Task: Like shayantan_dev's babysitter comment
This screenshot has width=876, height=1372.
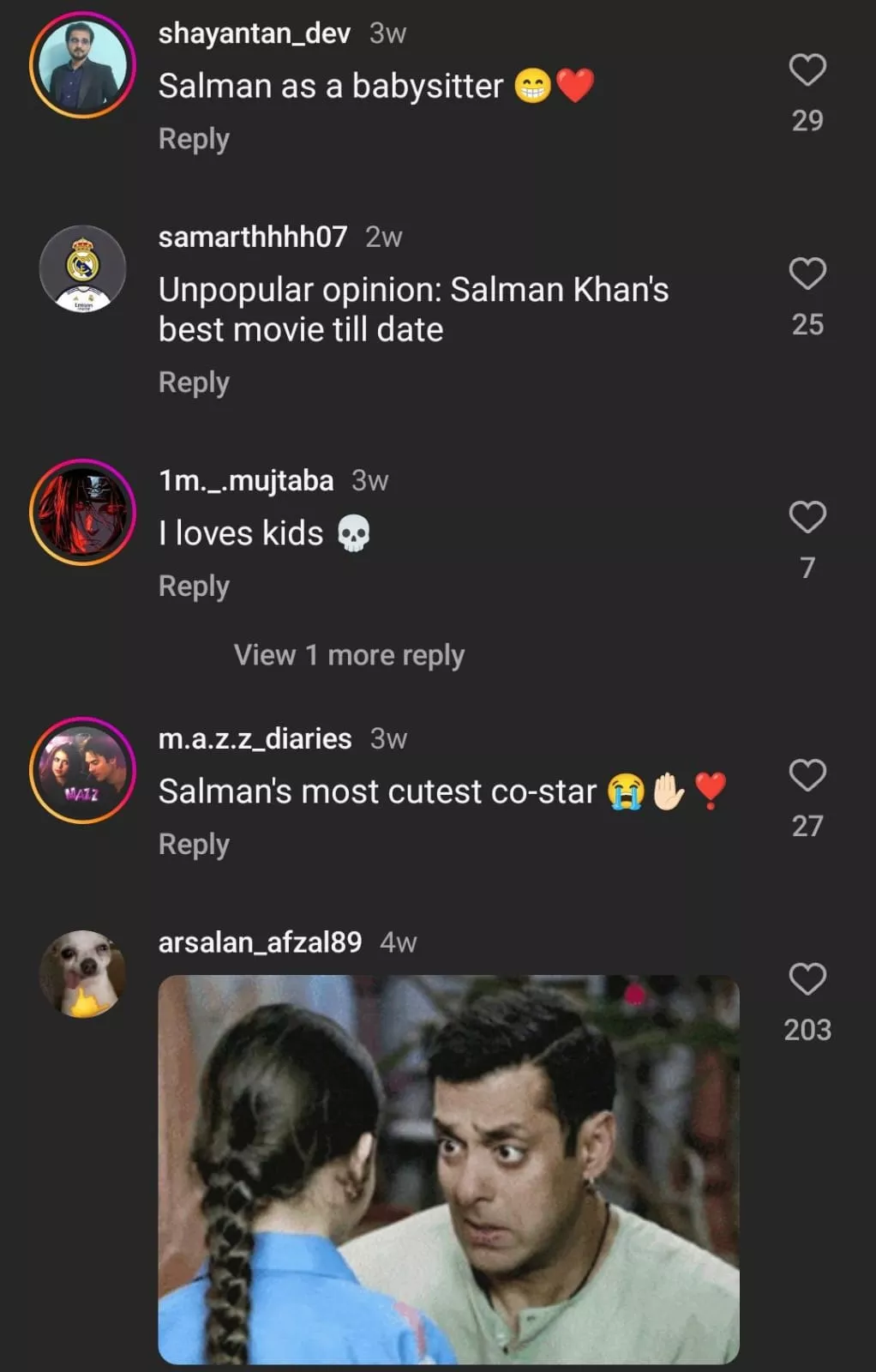Action: 807,70
